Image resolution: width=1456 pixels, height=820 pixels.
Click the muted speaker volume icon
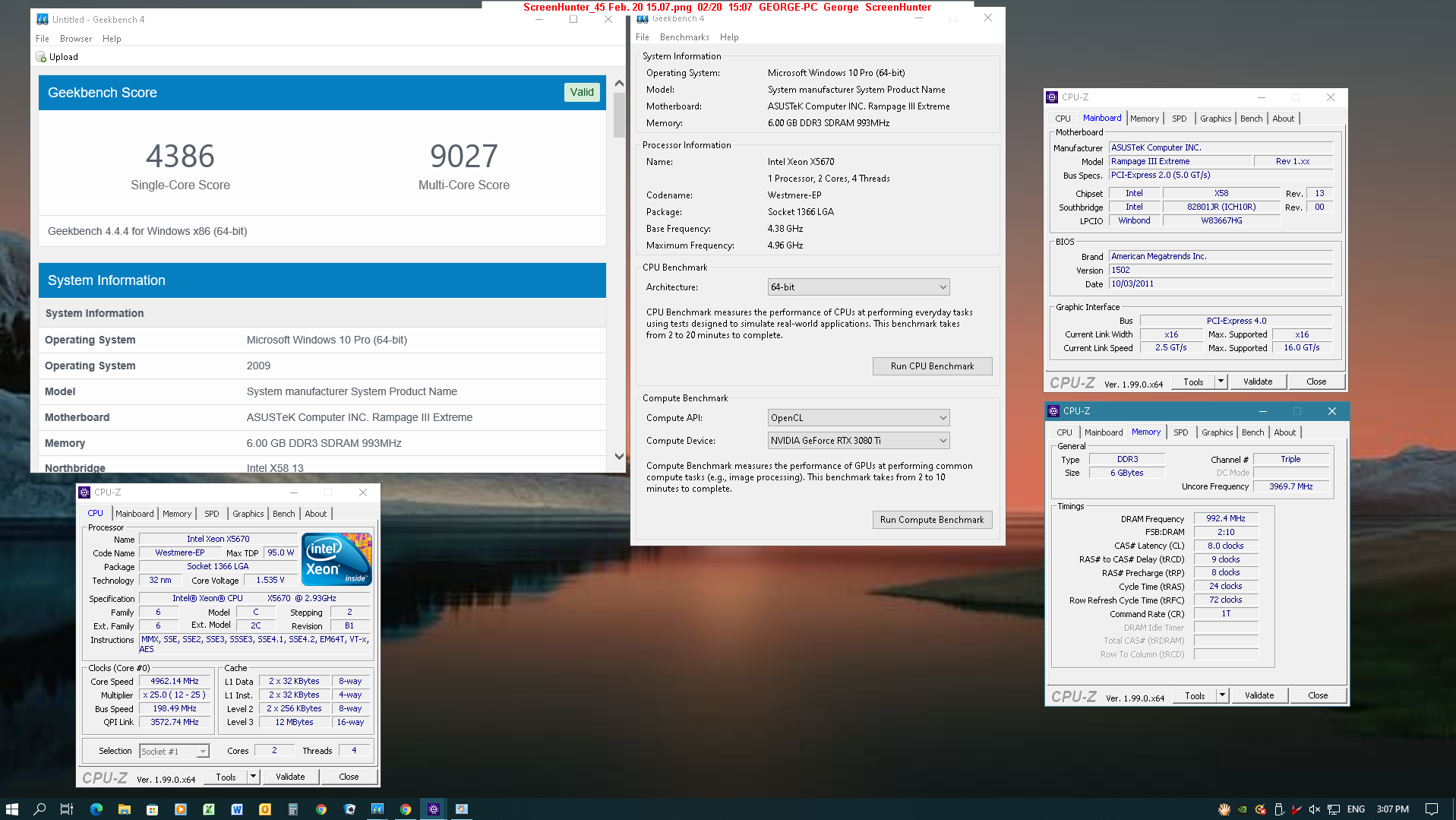click(x=1315, y=809)
